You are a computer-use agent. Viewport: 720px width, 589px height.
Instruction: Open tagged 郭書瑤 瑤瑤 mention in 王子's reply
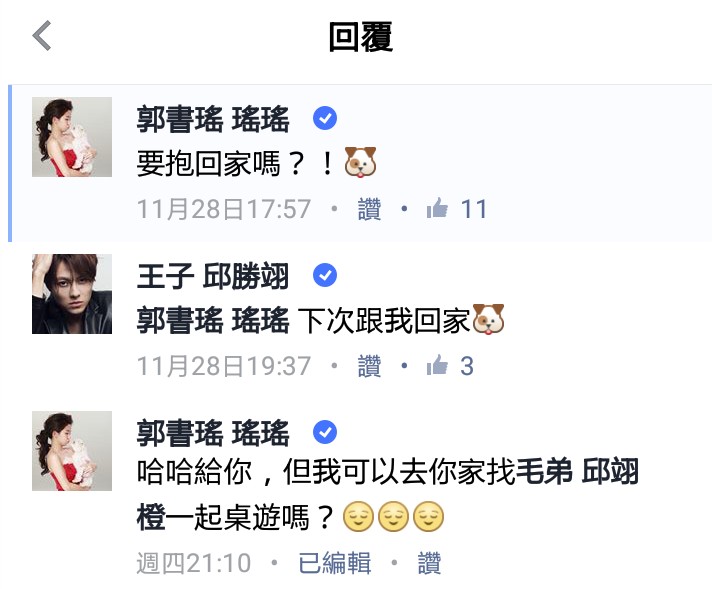tap(213, 320)
